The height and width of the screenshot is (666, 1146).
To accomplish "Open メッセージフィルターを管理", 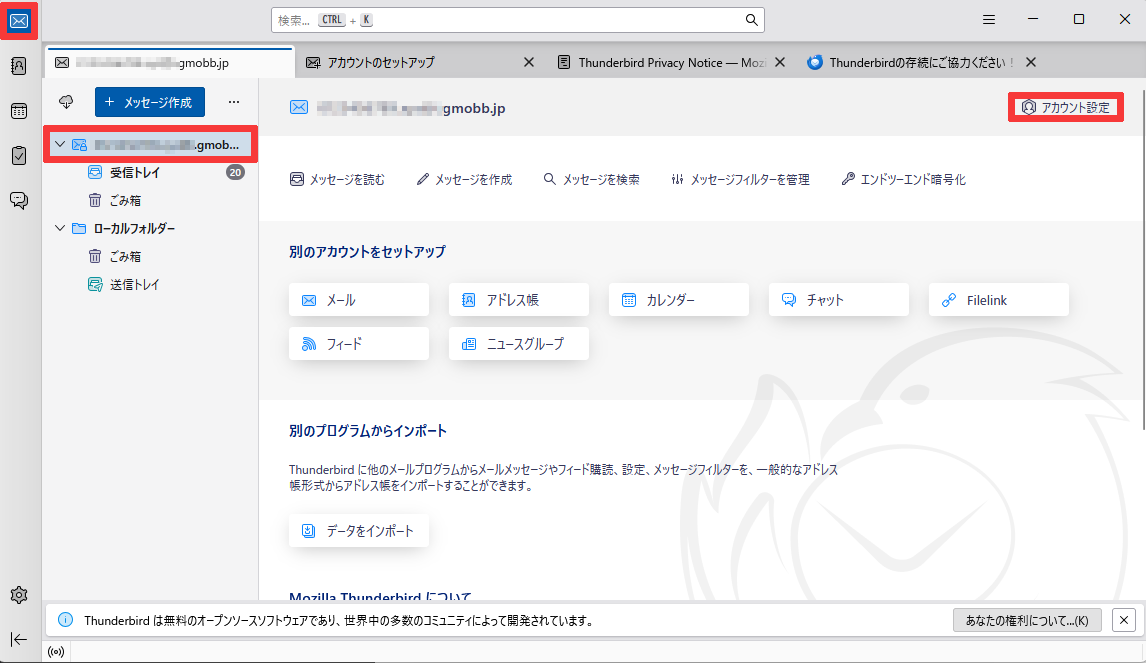I will (740, 179).
